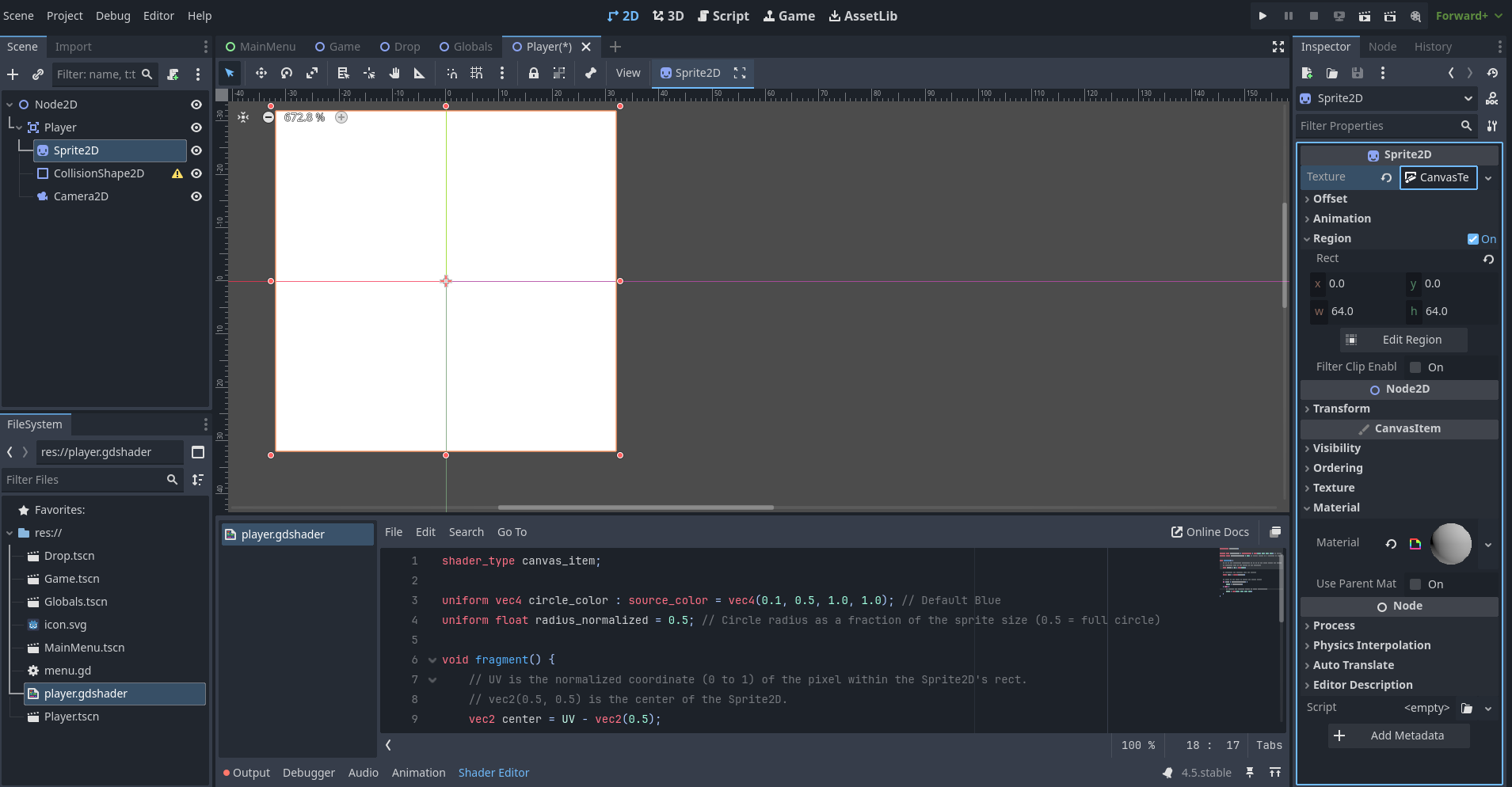The image size is (1512, 787).
Task: Click the Ruler mode tool
Action: pyautogui.click(x=420, y=73)
